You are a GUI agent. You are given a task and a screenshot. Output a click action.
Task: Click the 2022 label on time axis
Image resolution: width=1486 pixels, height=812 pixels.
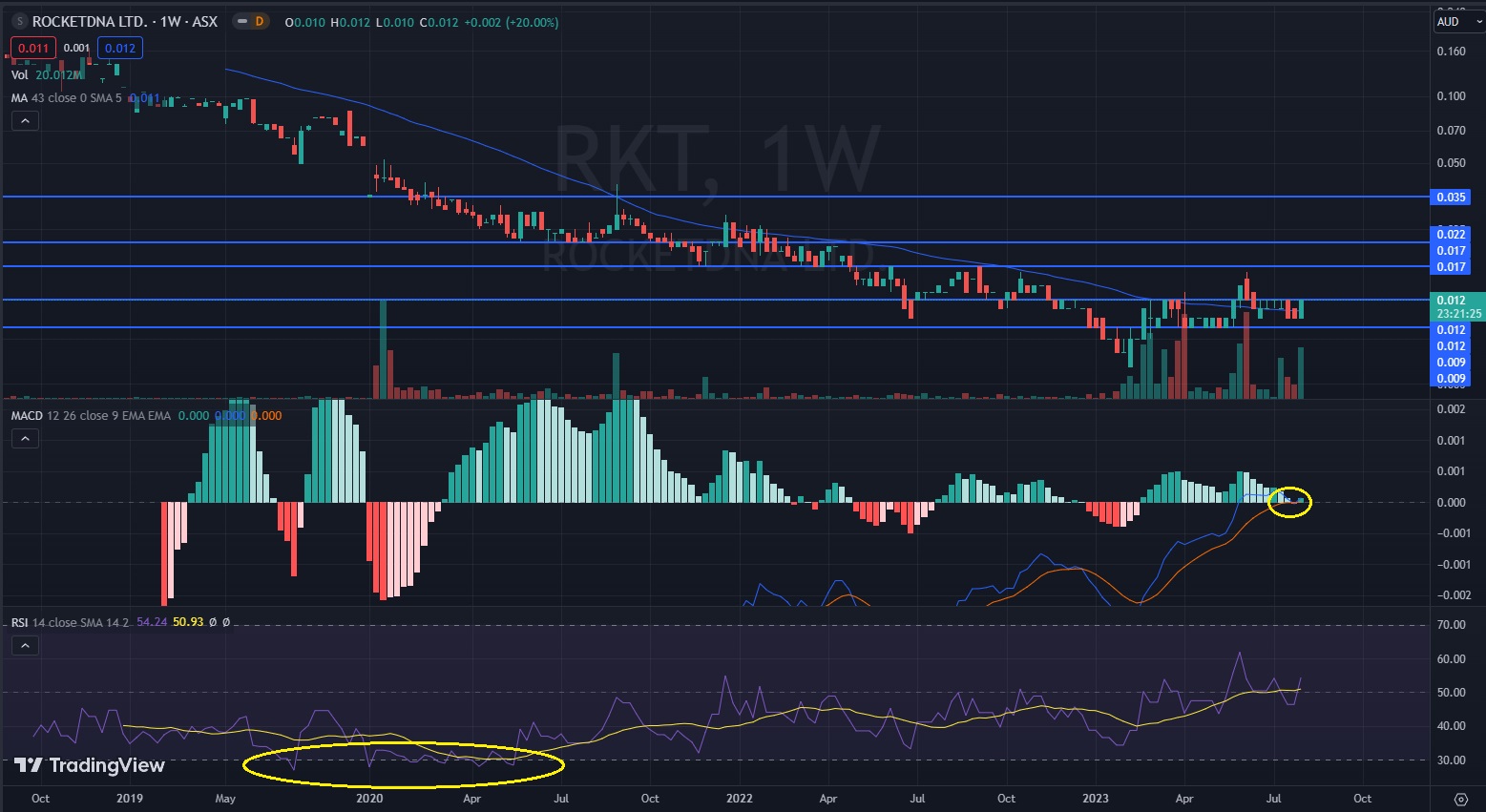coord(740,799)
